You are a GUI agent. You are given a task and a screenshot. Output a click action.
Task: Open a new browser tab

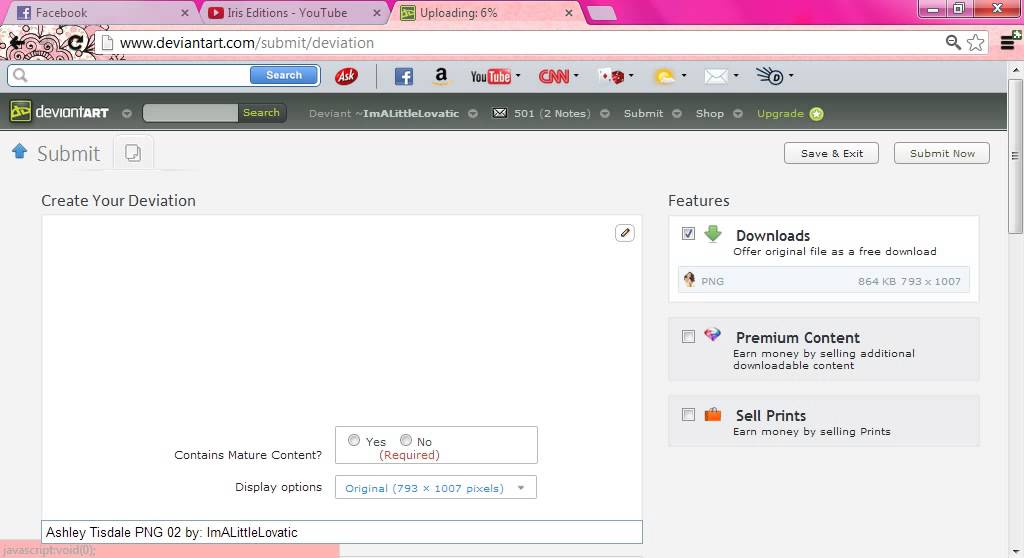(x=601, y=13)
